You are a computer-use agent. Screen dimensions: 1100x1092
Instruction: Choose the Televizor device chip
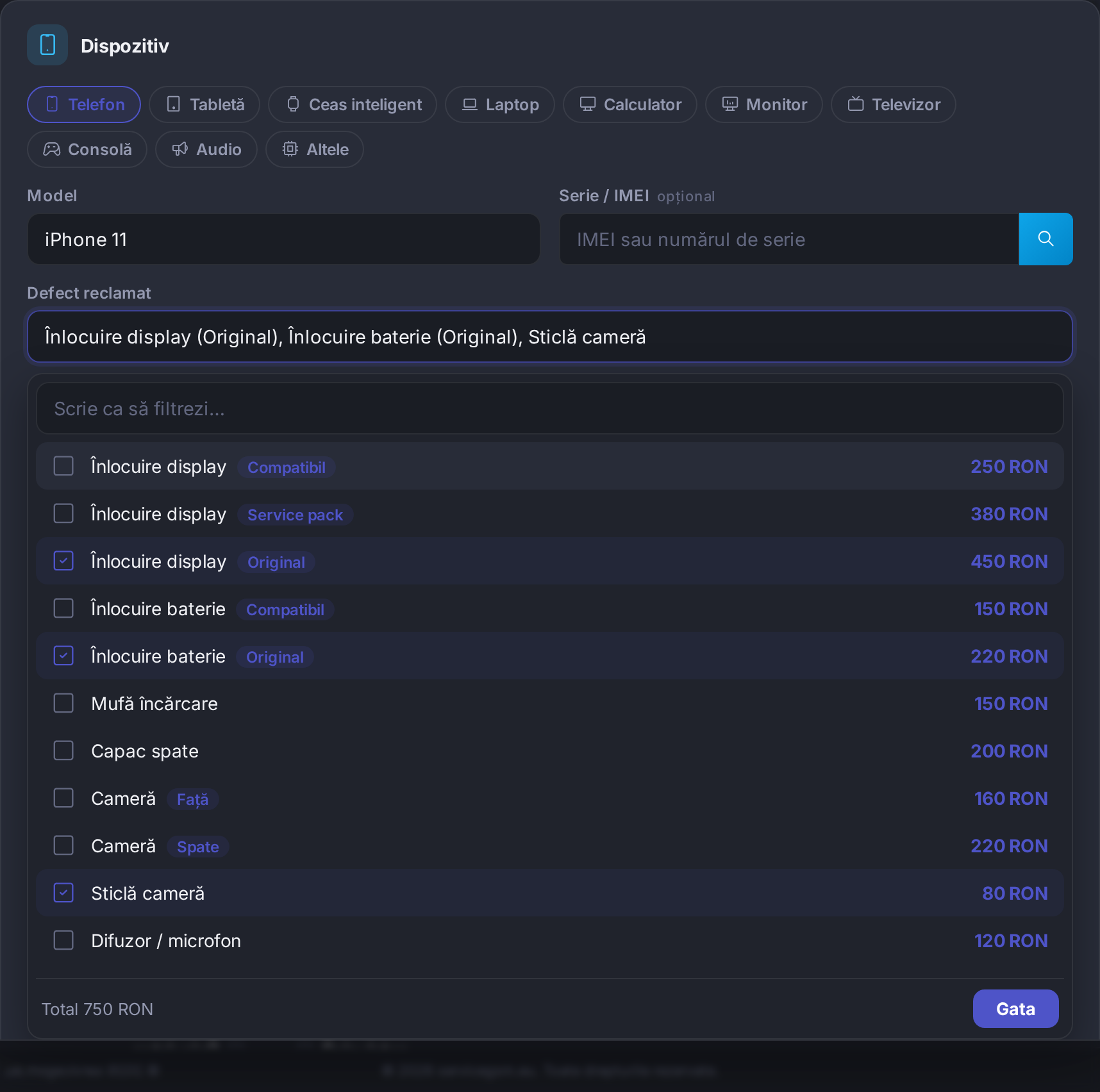pyautogui.click(x=894, y=104)
